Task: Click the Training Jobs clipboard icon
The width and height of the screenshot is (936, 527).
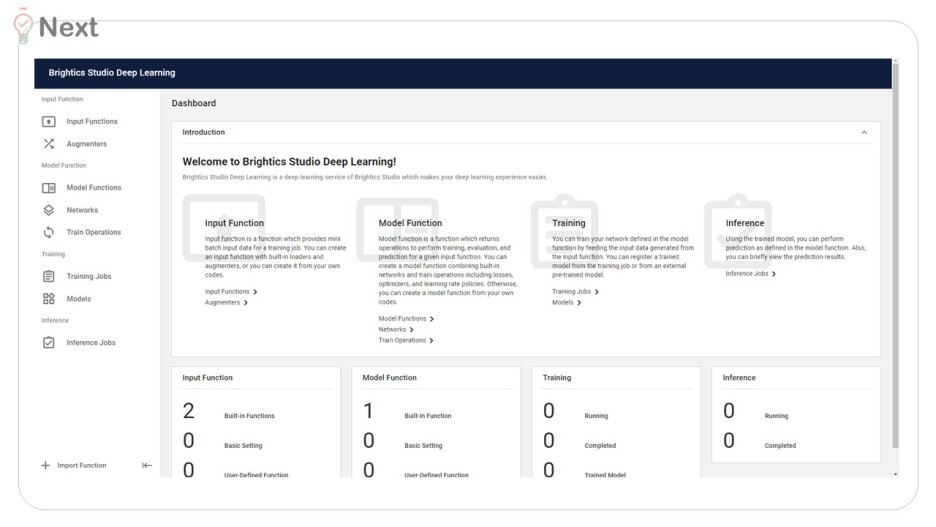Action: click(x=48, y=276)
